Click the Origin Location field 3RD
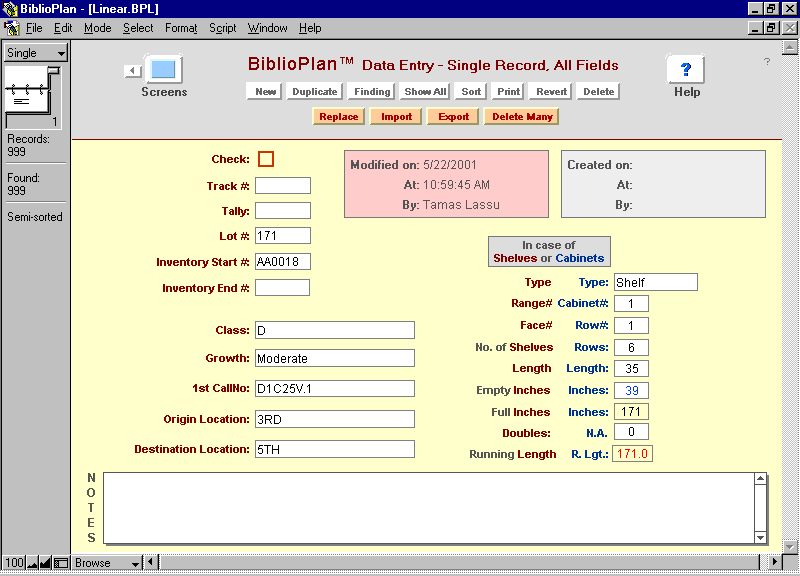800x576 pixels. (x=335, y=419)
